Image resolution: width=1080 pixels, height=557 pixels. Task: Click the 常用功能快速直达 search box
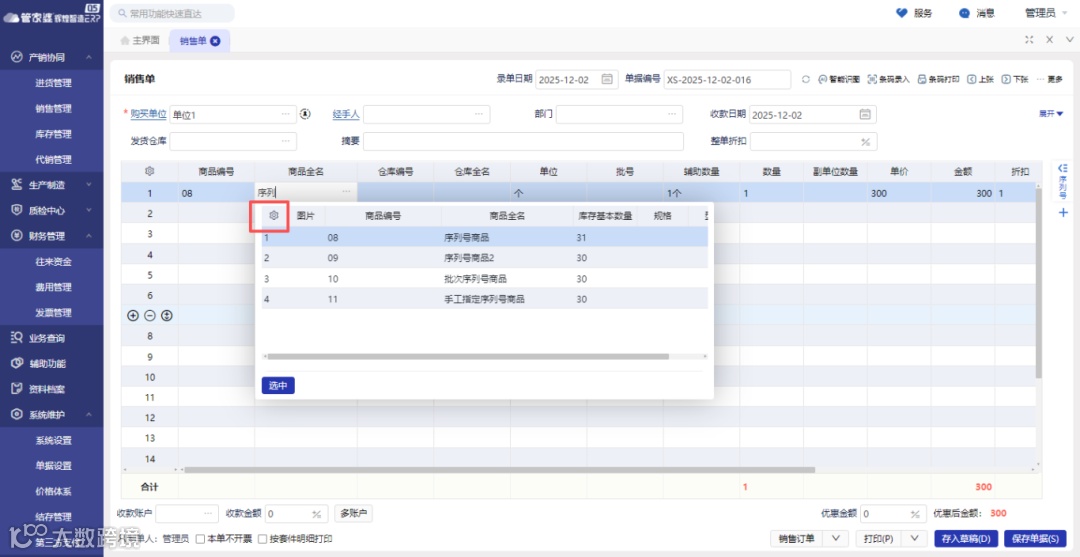click(x=172, y=12)
